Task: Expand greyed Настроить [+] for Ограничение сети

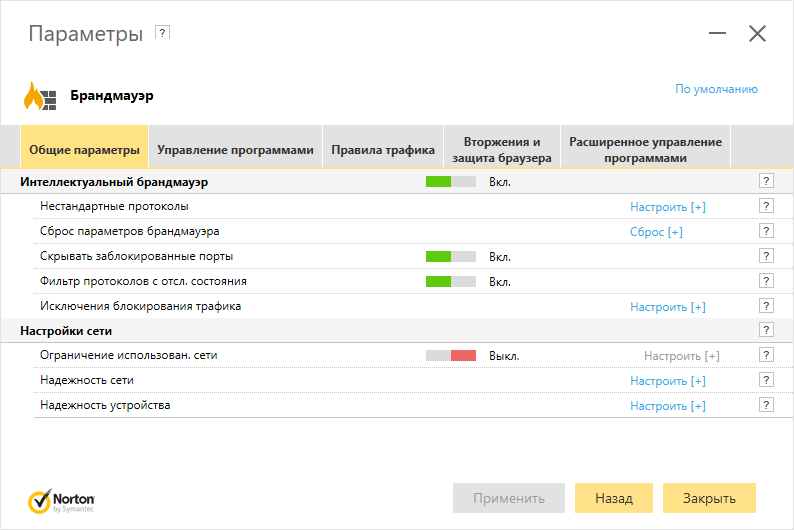Action: point(682,356)
